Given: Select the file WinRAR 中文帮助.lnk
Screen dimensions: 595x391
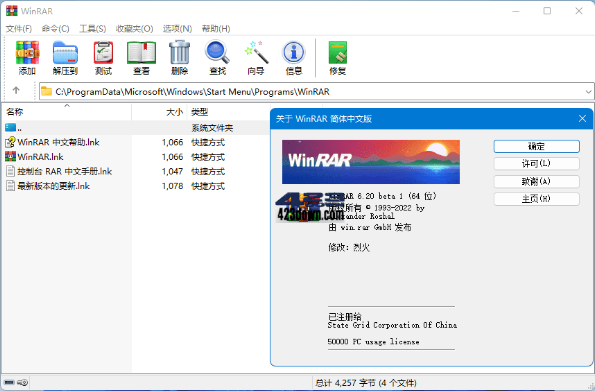Looking at the screenshot, I should point(58,142).
